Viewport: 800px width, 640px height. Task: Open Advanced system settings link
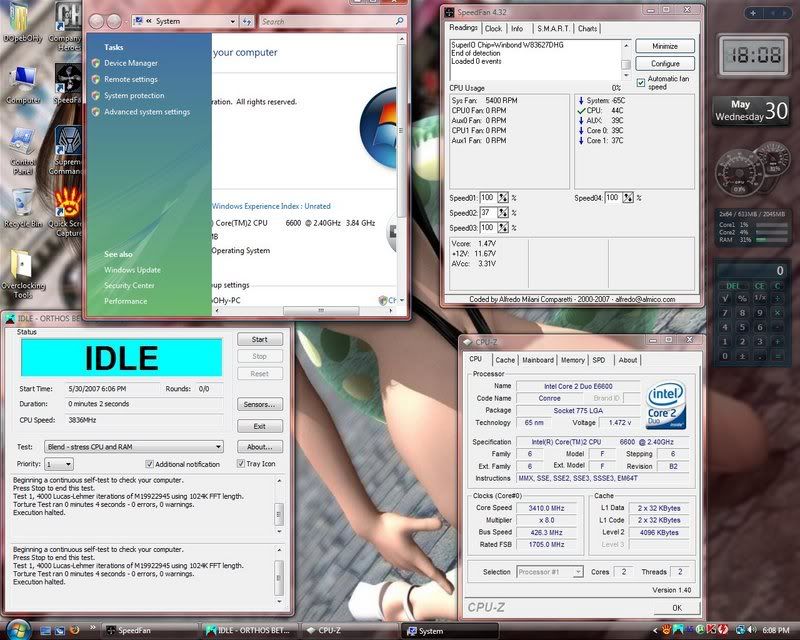(147, 112)
